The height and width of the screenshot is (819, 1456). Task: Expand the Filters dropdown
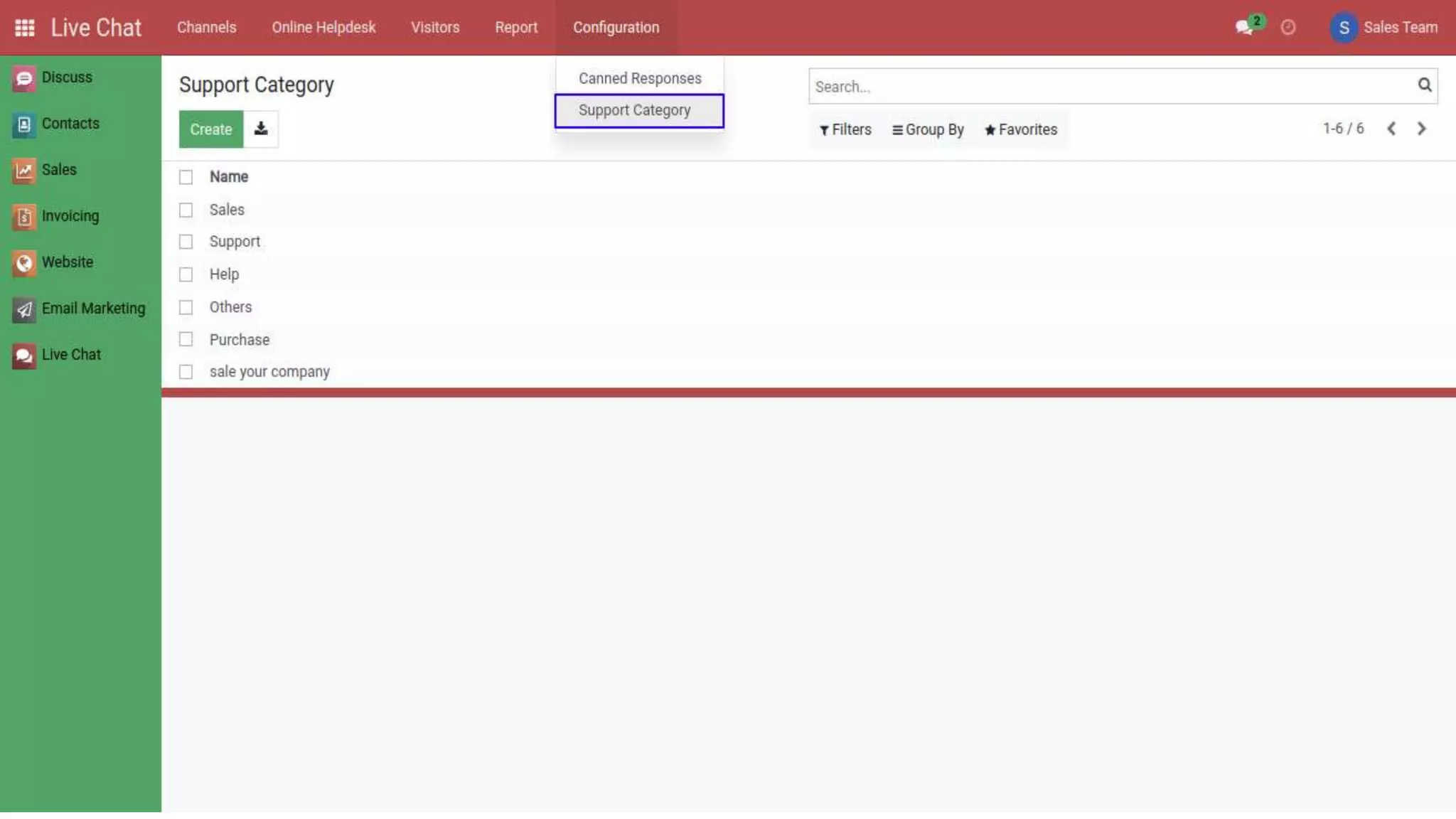coord(845,130)
